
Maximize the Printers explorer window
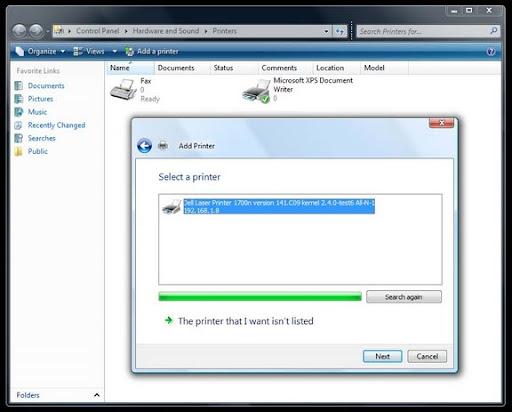[469, 11]
